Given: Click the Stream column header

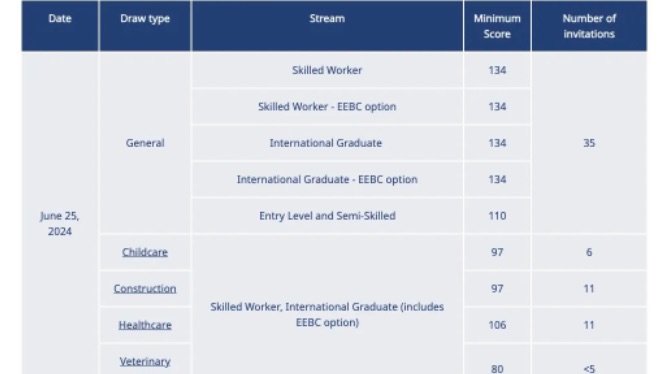Looking at the screenshot, I should click(x=327, y=26).
